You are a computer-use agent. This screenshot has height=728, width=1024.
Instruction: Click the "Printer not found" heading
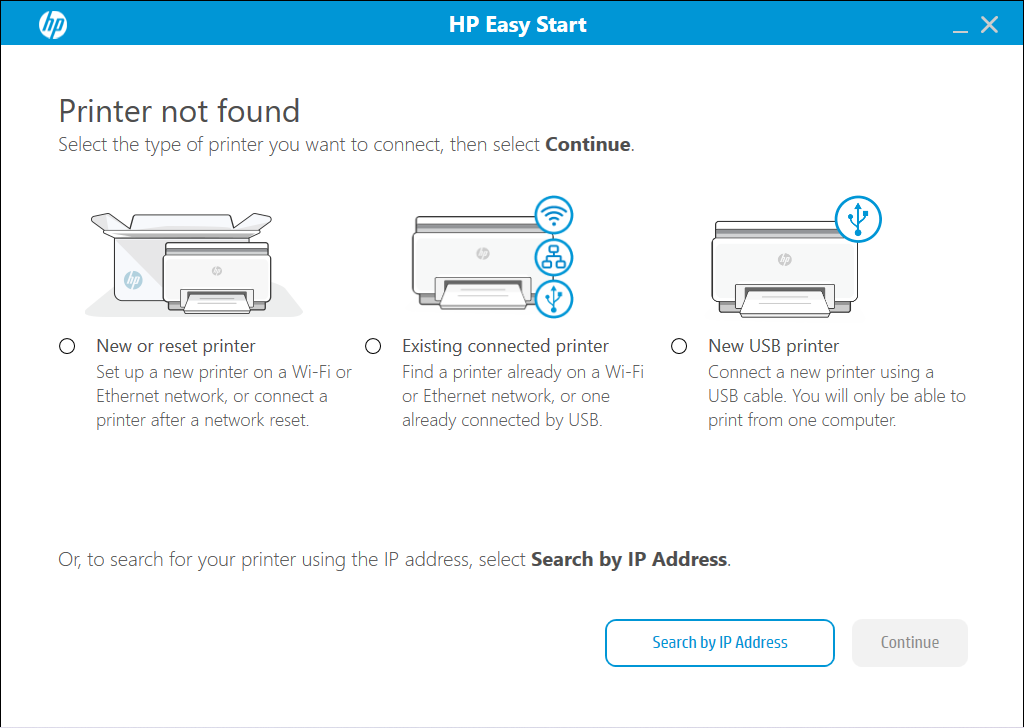(179, 110)
